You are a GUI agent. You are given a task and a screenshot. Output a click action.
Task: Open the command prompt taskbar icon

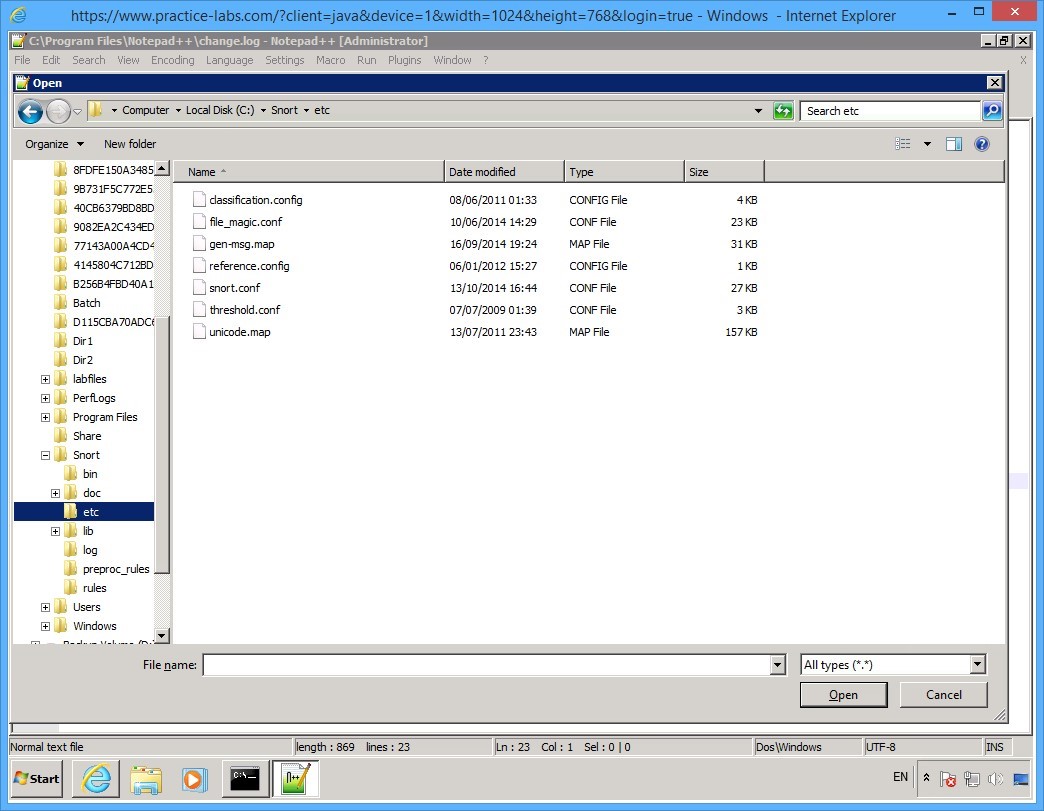tap(245, 779)
